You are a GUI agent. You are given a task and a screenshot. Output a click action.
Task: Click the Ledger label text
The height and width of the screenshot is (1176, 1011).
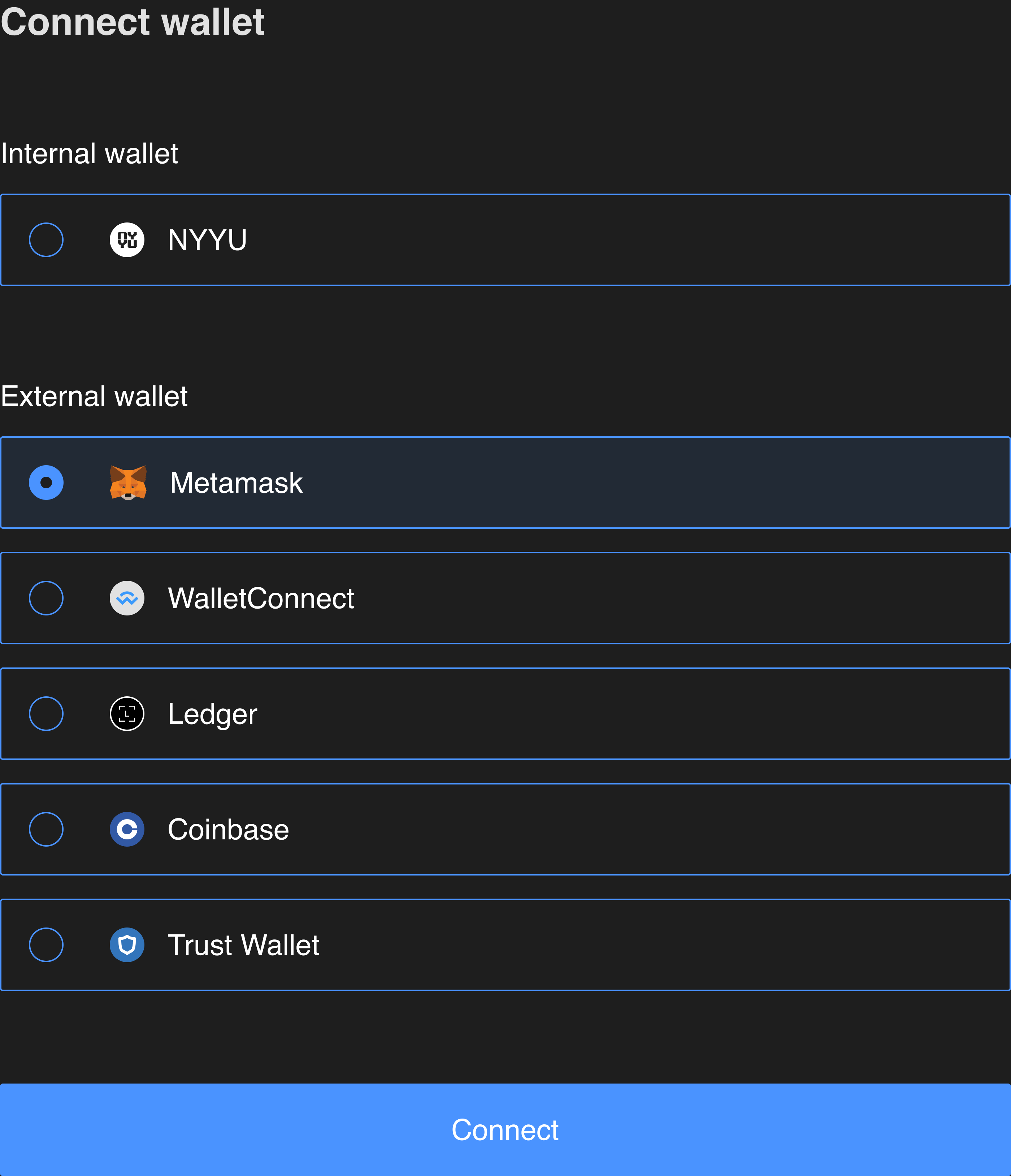pos(212,714)
